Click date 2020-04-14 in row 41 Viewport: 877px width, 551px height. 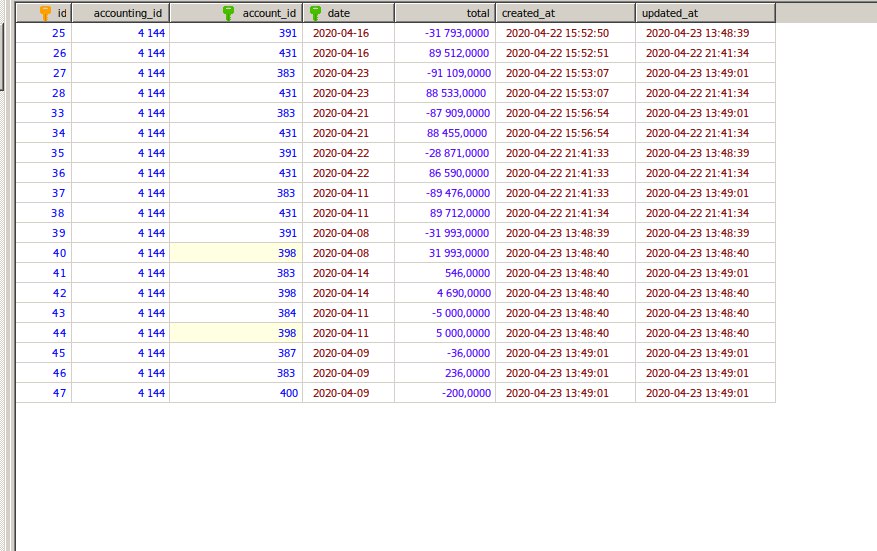(348, 273)
